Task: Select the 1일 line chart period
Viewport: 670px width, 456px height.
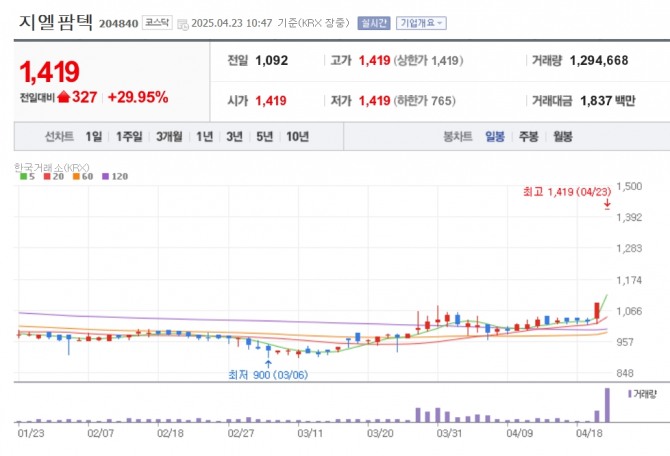Action: pyautogui.click(x=94, y=137)
